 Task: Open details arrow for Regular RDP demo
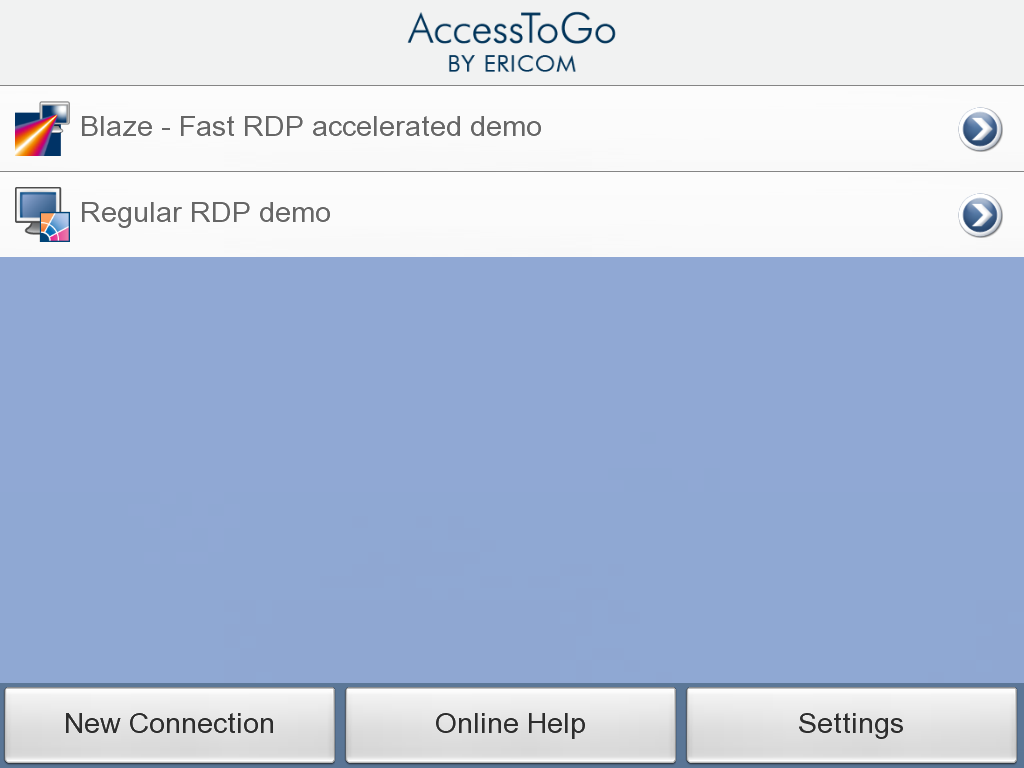tap(980, 216)
